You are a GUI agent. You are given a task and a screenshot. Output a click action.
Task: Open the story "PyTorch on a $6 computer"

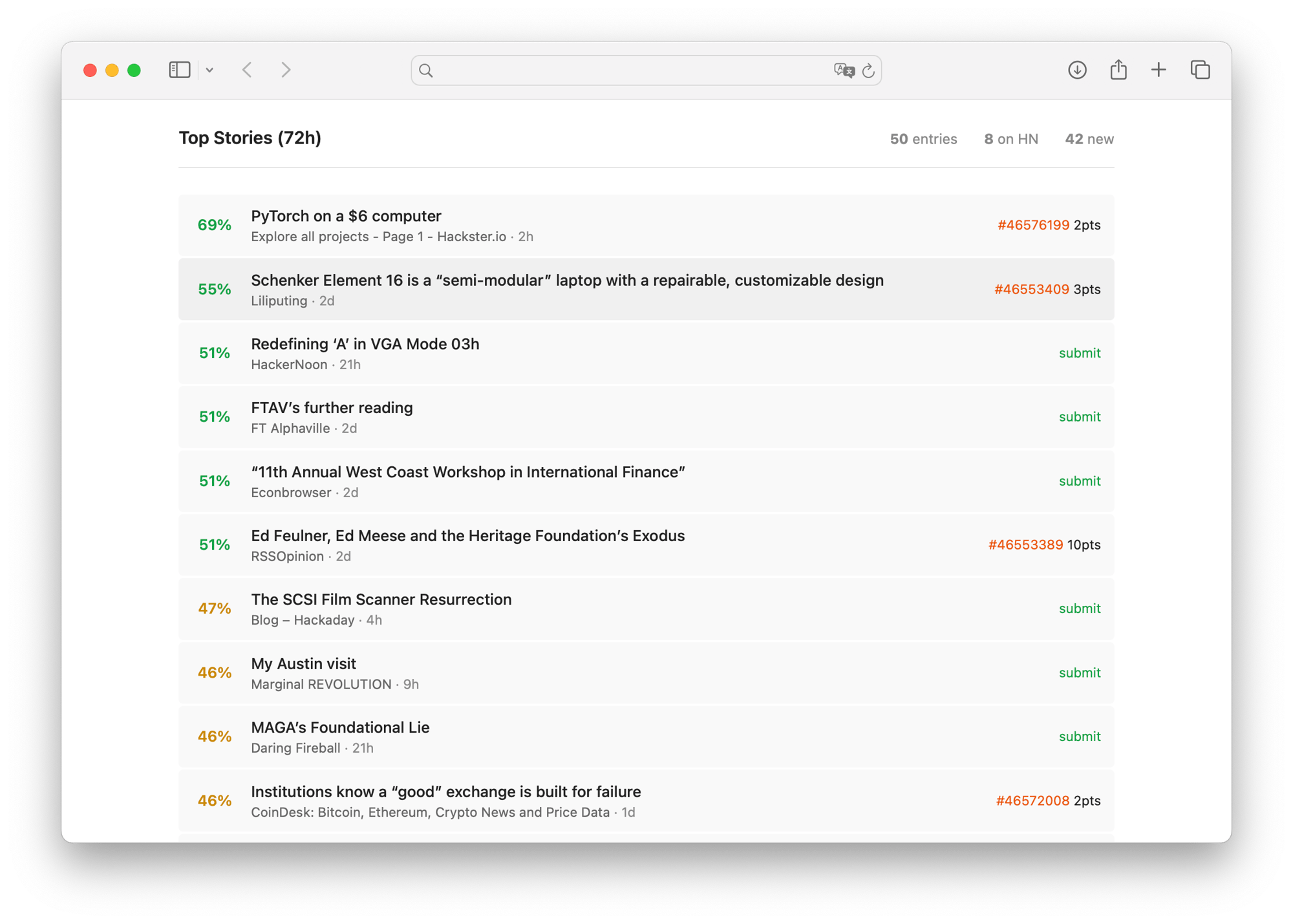click(346, 216)
